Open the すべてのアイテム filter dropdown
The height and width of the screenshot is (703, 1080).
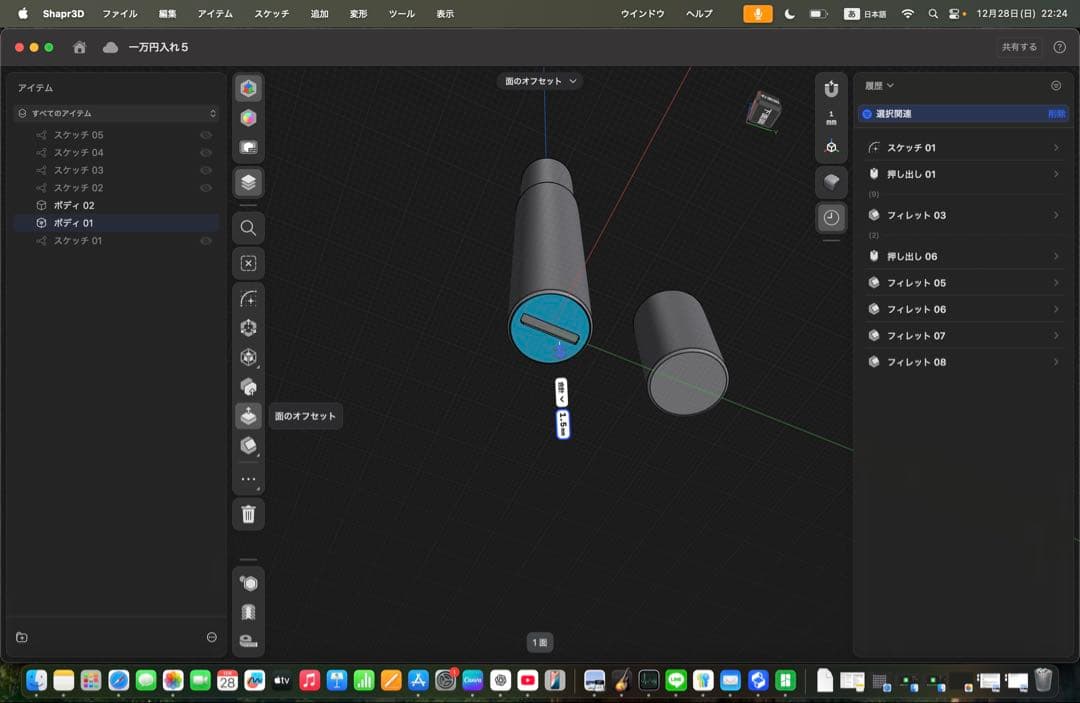115,114
